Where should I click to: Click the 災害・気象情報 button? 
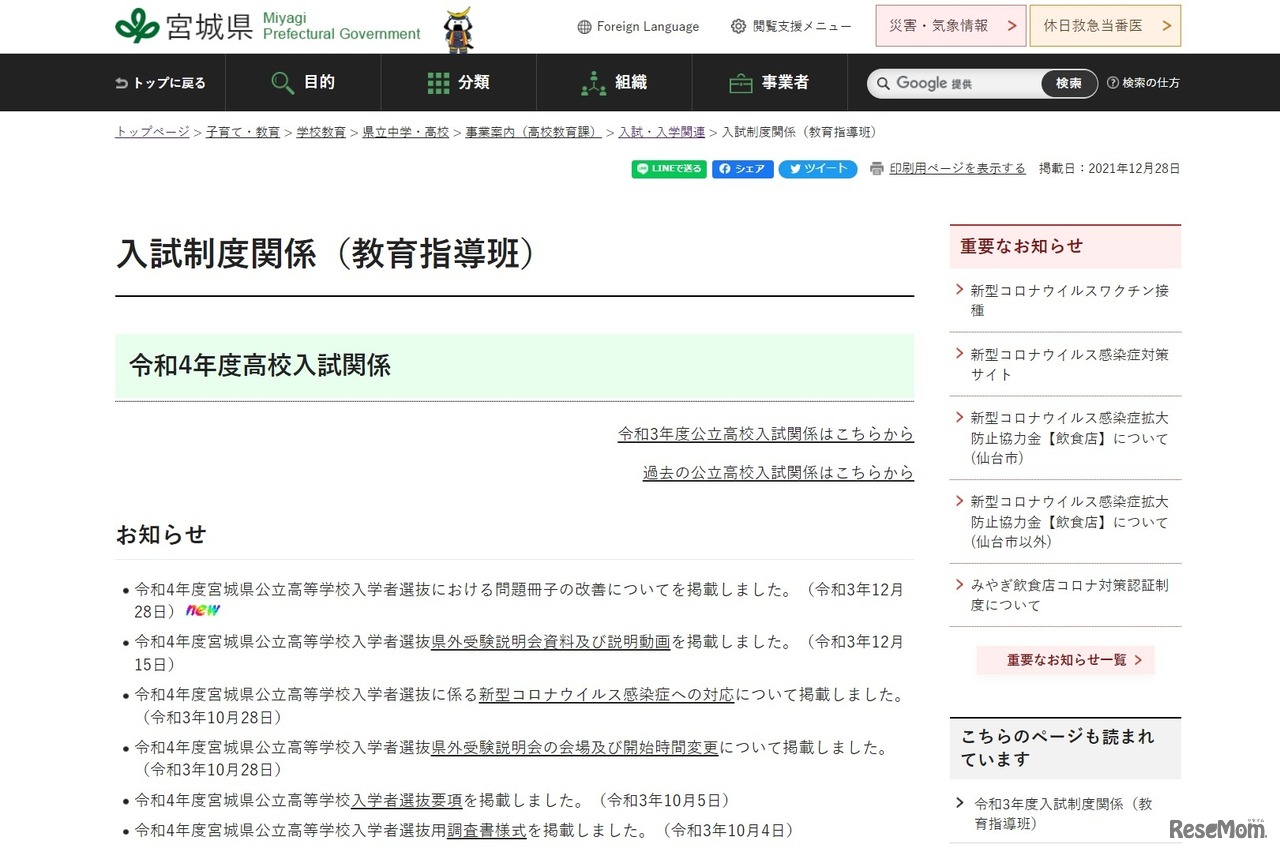pyautogui.click(x=950, y=26)
